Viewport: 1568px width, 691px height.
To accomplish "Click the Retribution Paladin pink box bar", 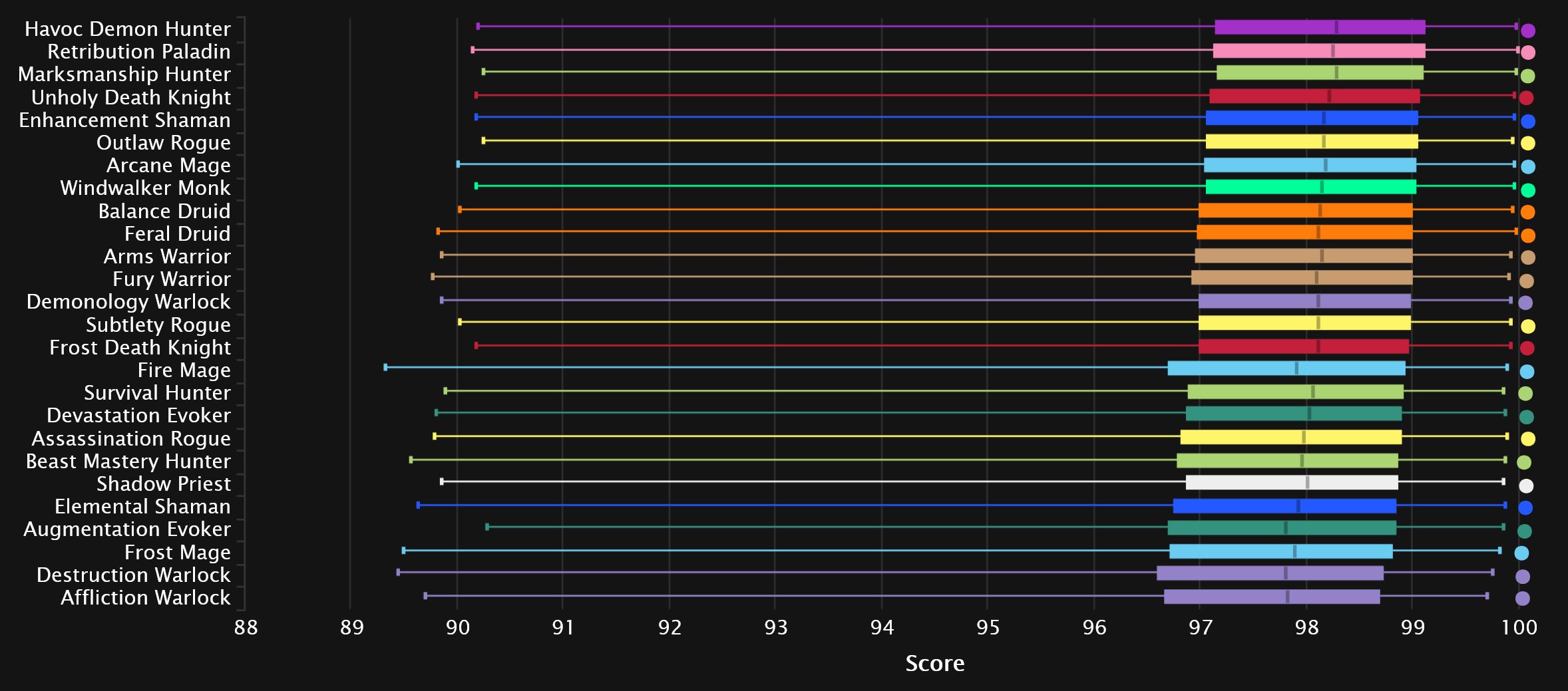I will [x=1319, y=51].
